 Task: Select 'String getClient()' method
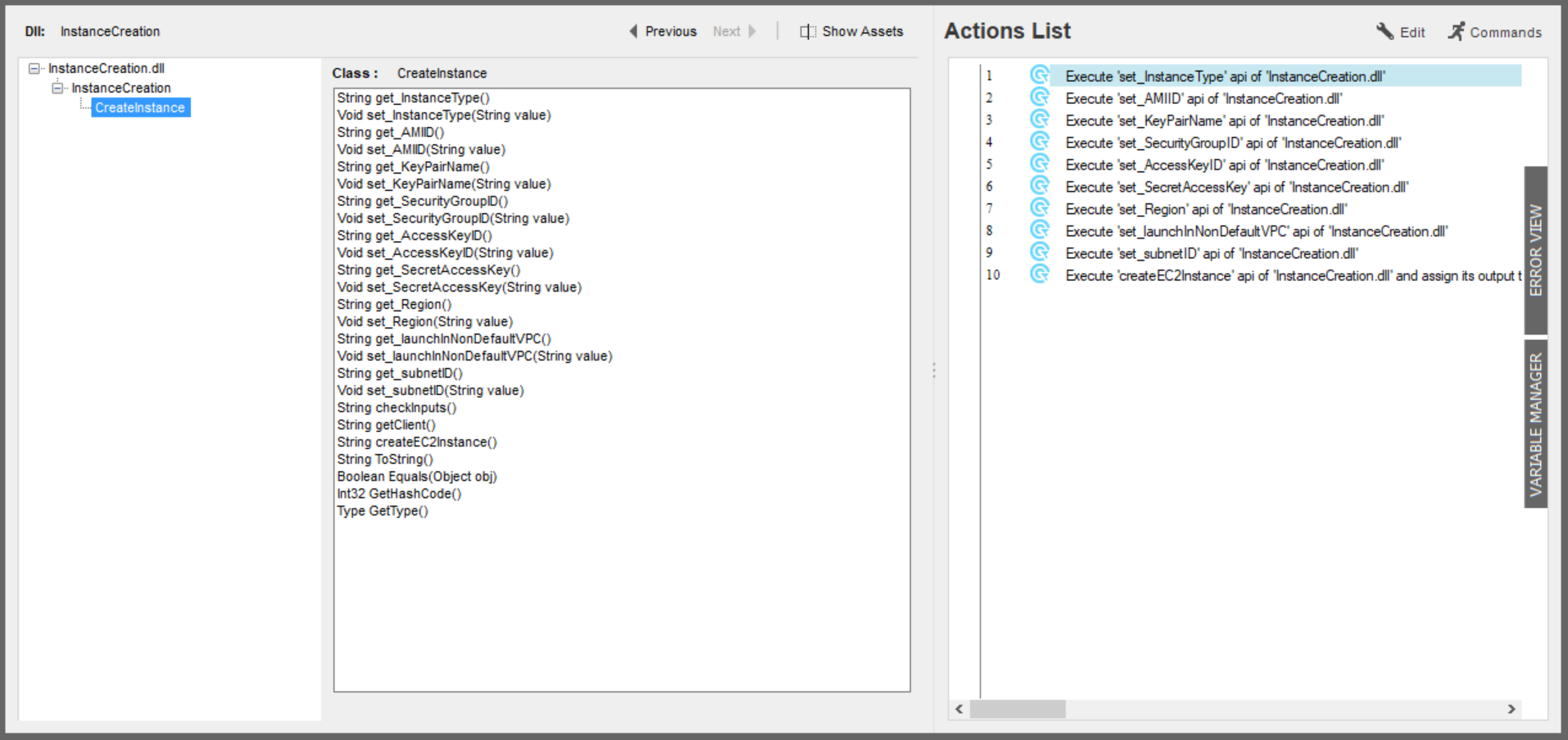387,424
